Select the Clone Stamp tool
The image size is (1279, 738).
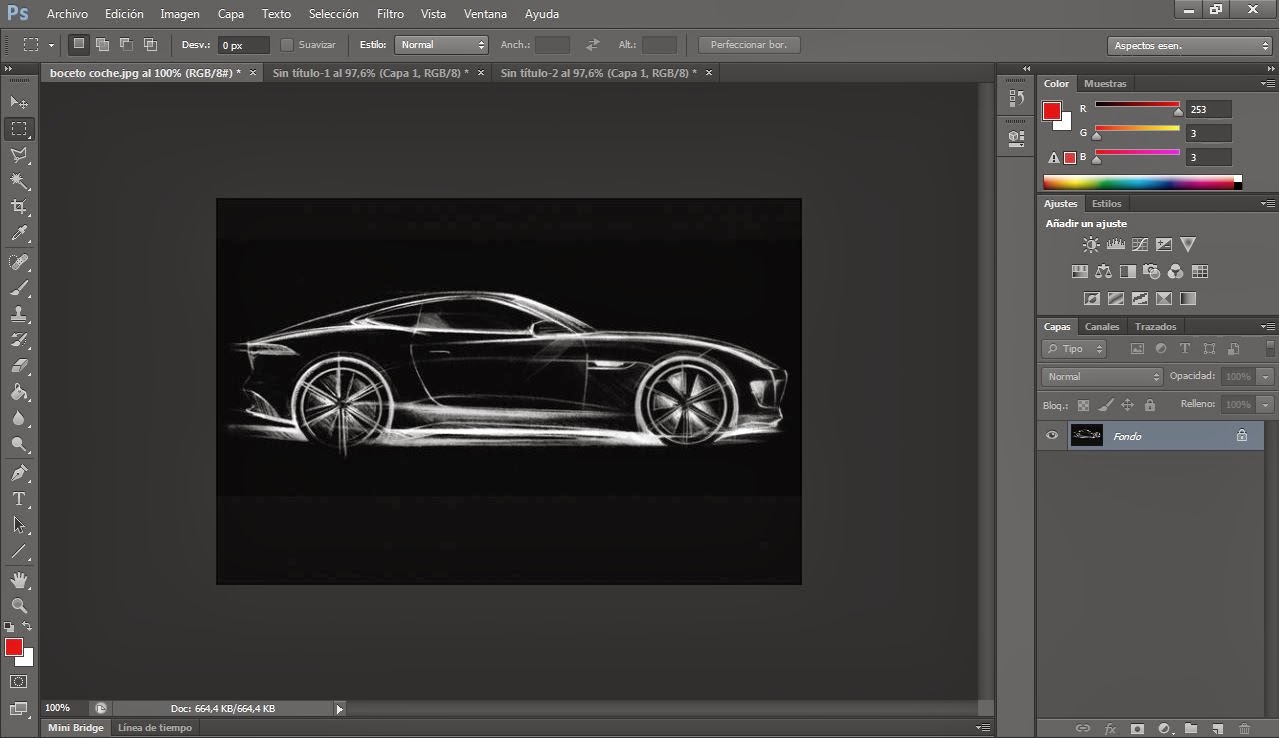(19, 314)
